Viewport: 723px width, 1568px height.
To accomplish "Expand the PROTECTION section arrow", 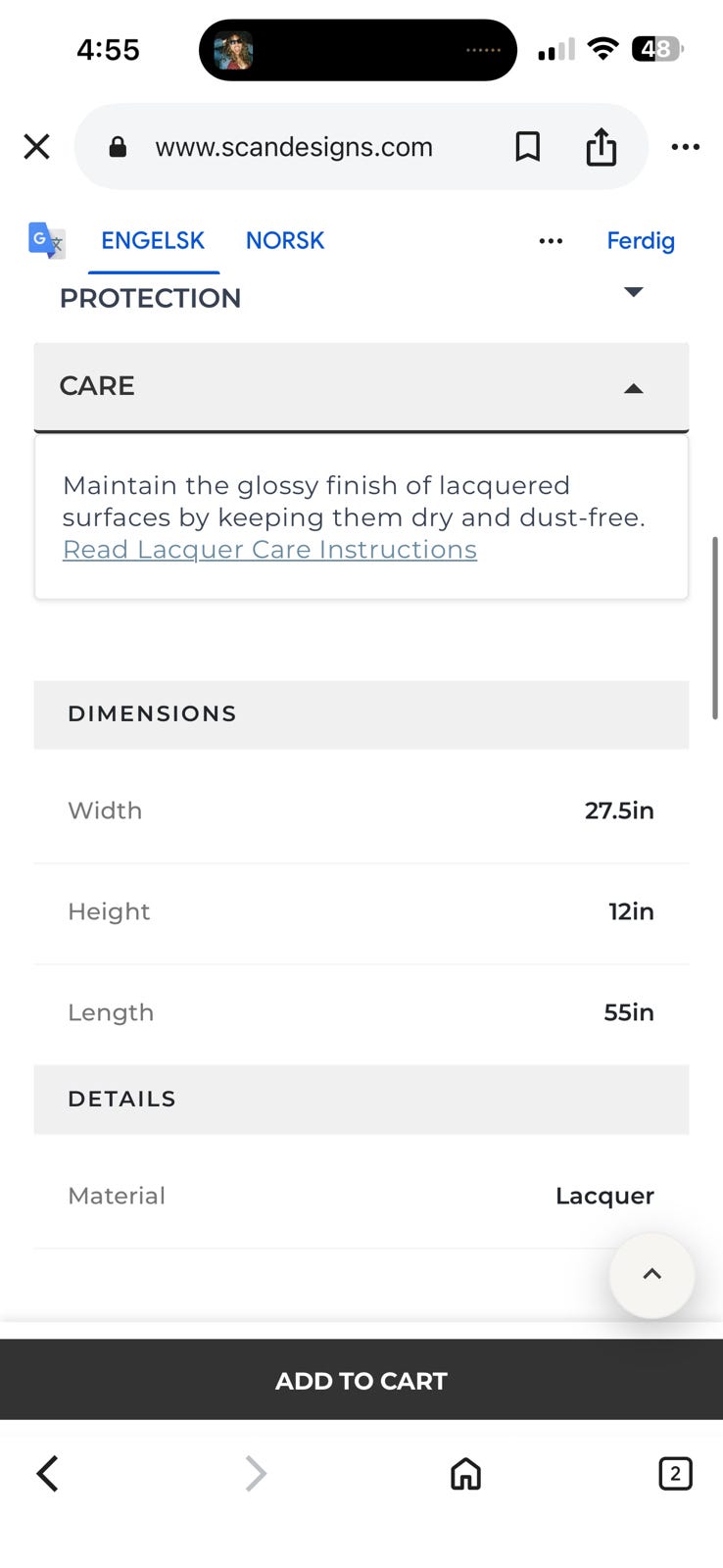I will pos(634,292).
